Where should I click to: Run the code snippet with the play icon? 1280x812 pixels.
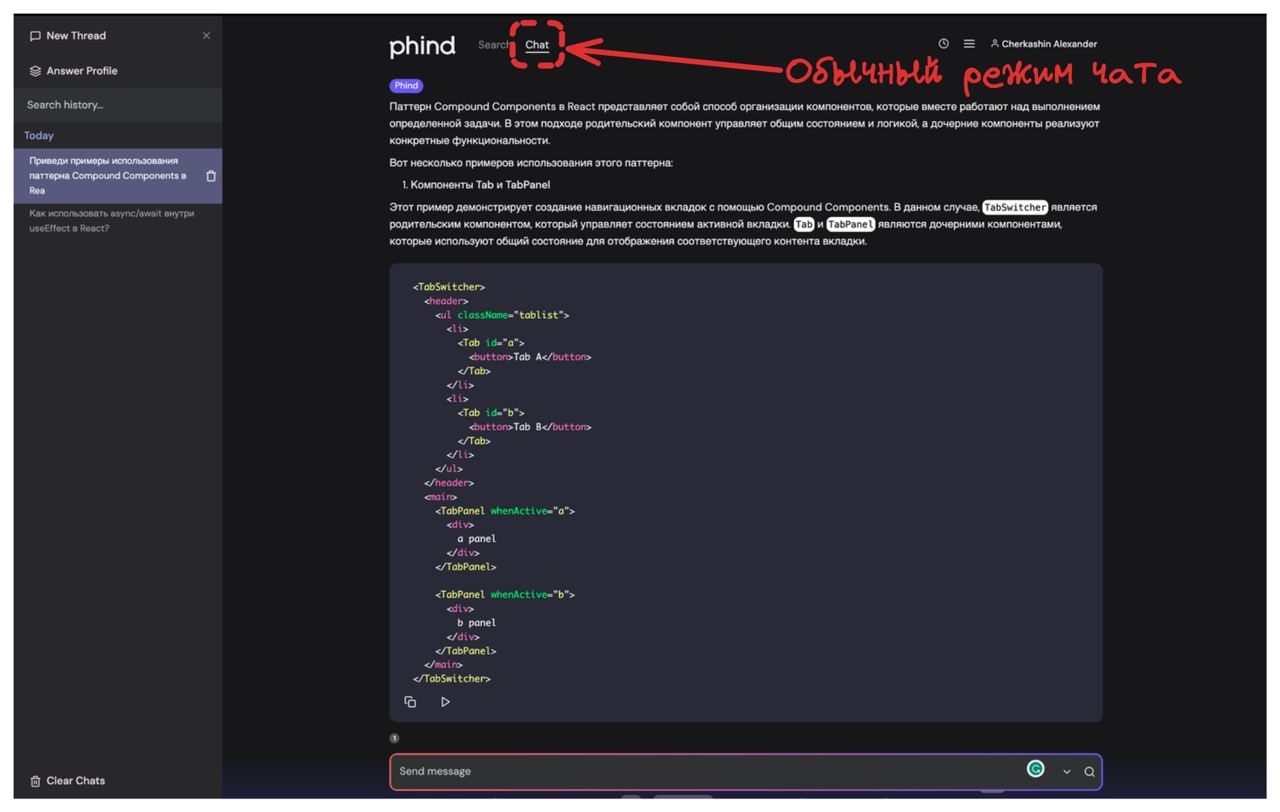[445, 701]
